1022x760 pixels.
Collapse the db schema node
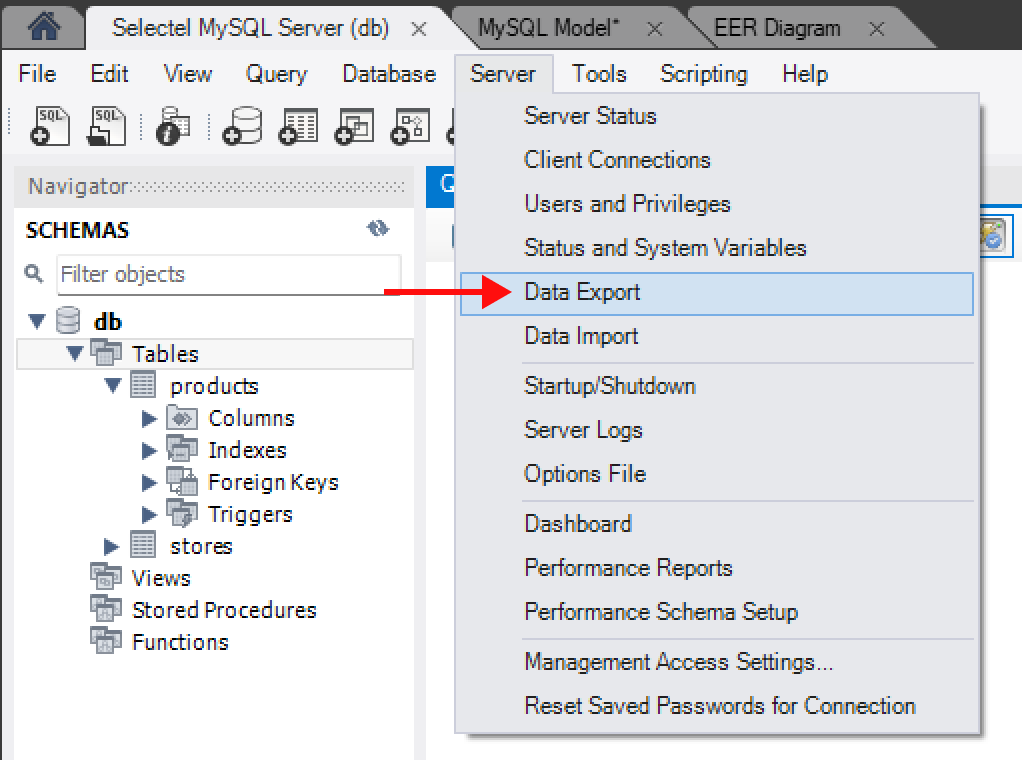click(x=37, y=321)
